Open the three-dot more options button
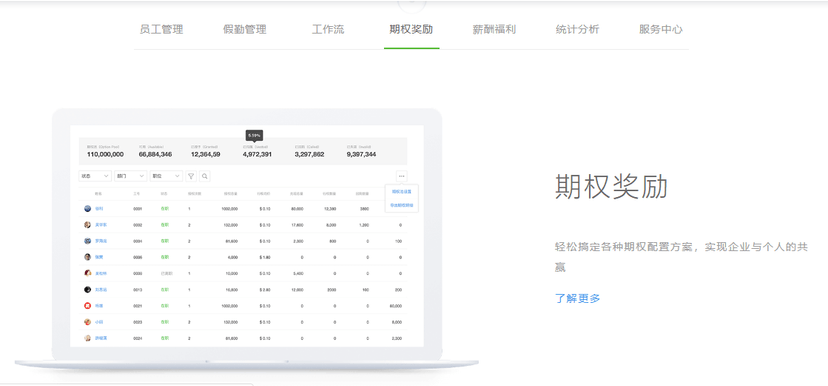This screenshot has height=386, width=828. click(x=401, y=176)
